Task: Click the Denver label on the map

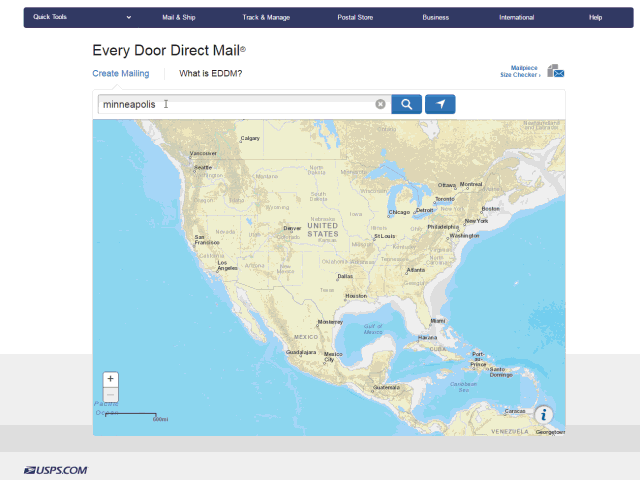Action: [292, 228]
